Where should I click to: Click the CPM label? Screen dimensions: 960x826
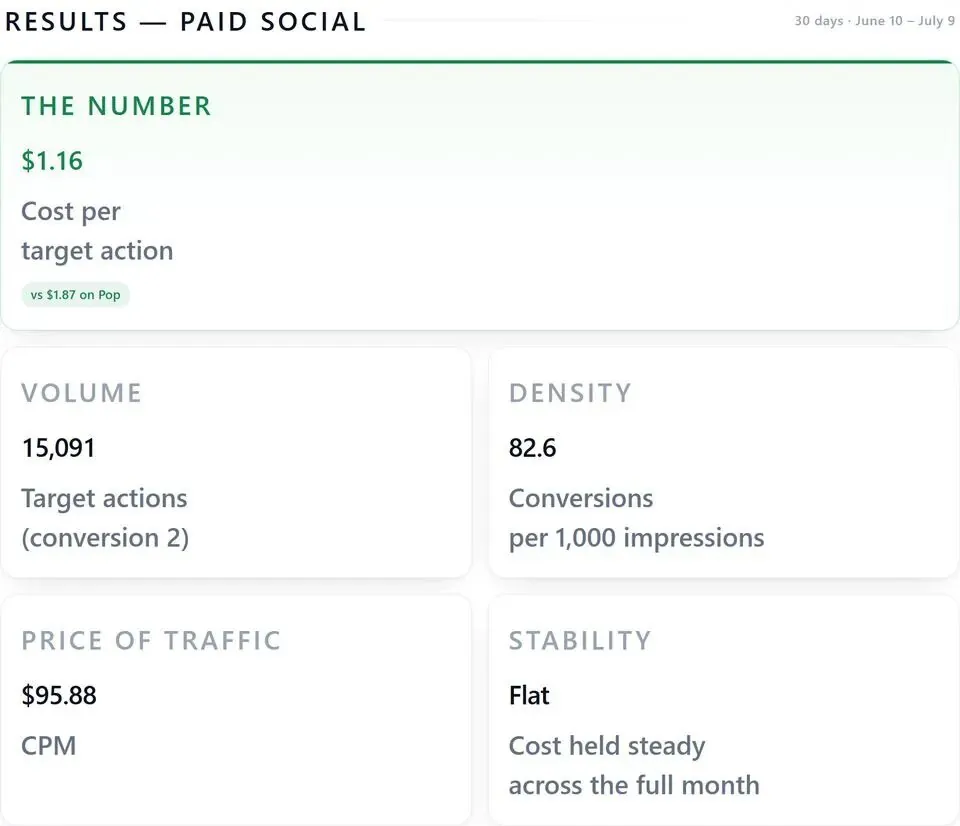coord(48,746)
